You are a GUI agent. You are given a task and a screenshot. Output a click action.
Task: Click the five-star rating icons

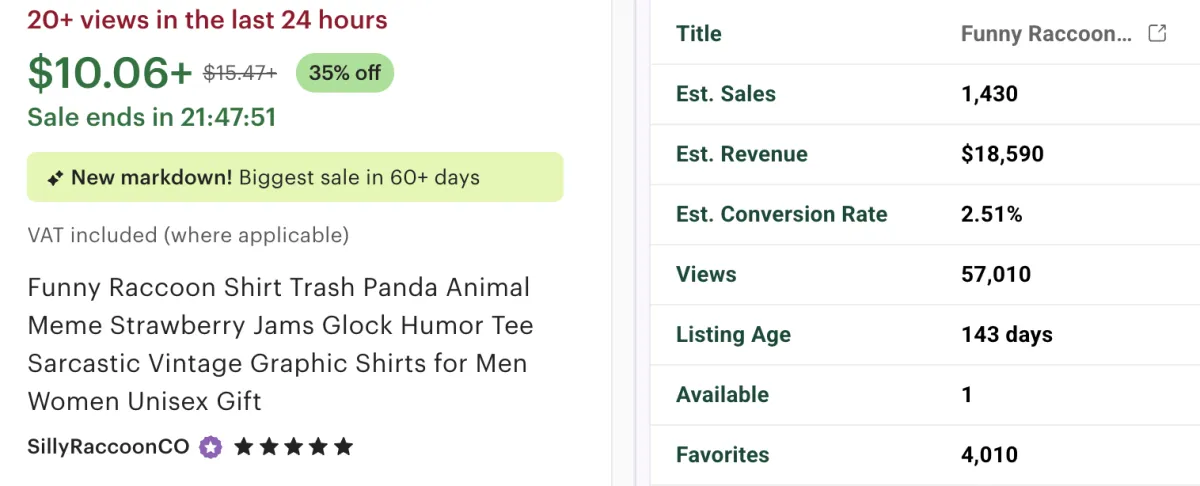point(293,447)
